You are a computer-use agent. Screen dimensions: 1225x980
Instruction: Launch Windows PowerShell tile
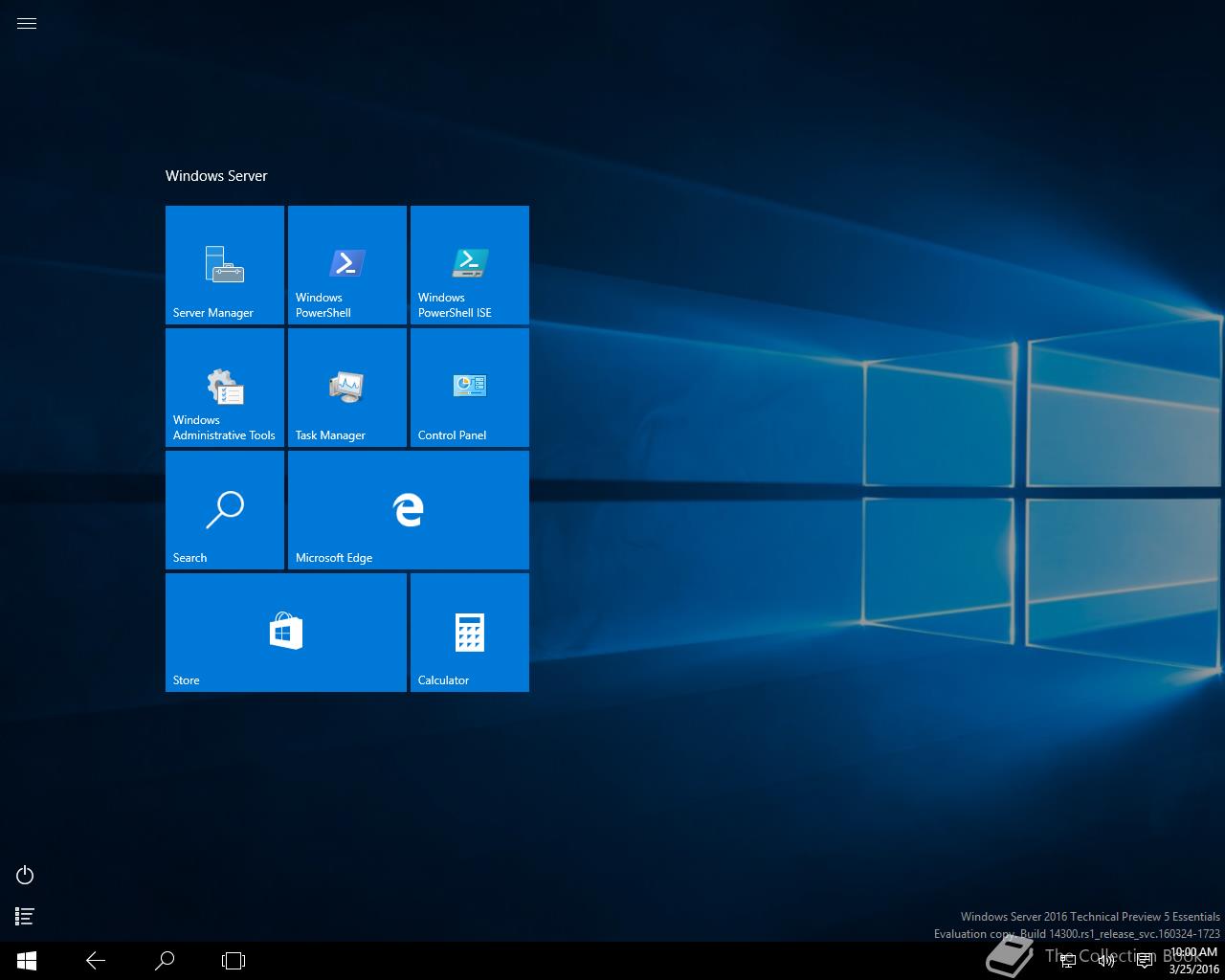coord(347,265)
